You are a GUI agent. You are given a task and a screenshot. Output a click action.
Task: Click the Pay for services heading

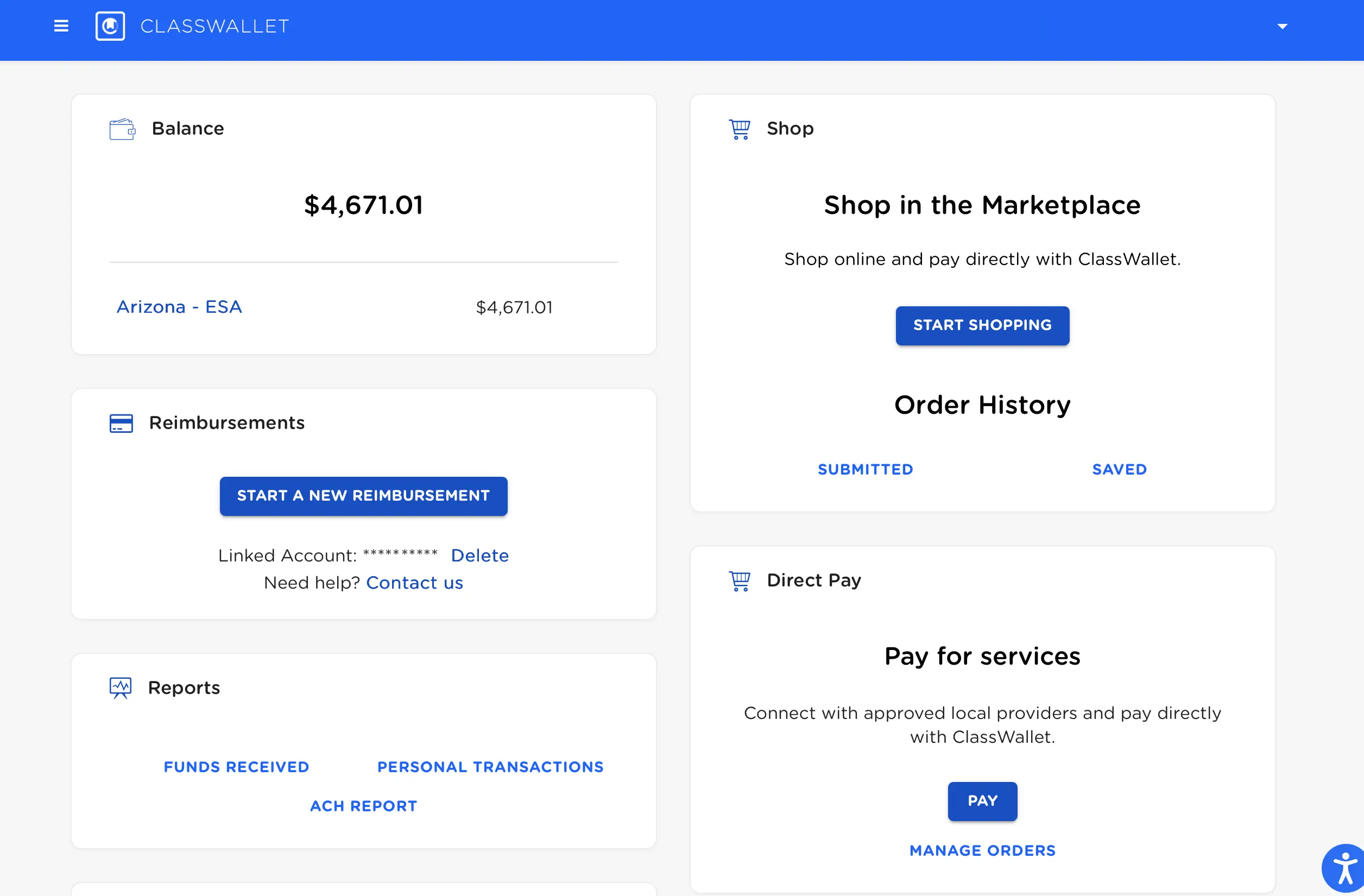click(982, 657)
